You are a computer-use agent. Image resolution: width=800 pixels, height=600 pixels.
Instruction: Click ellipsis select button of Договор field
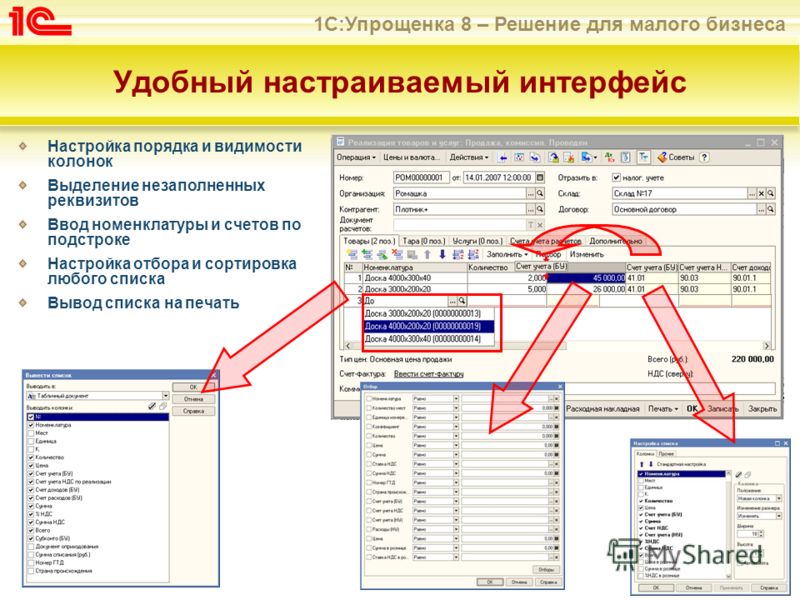(x=761, y=209)
